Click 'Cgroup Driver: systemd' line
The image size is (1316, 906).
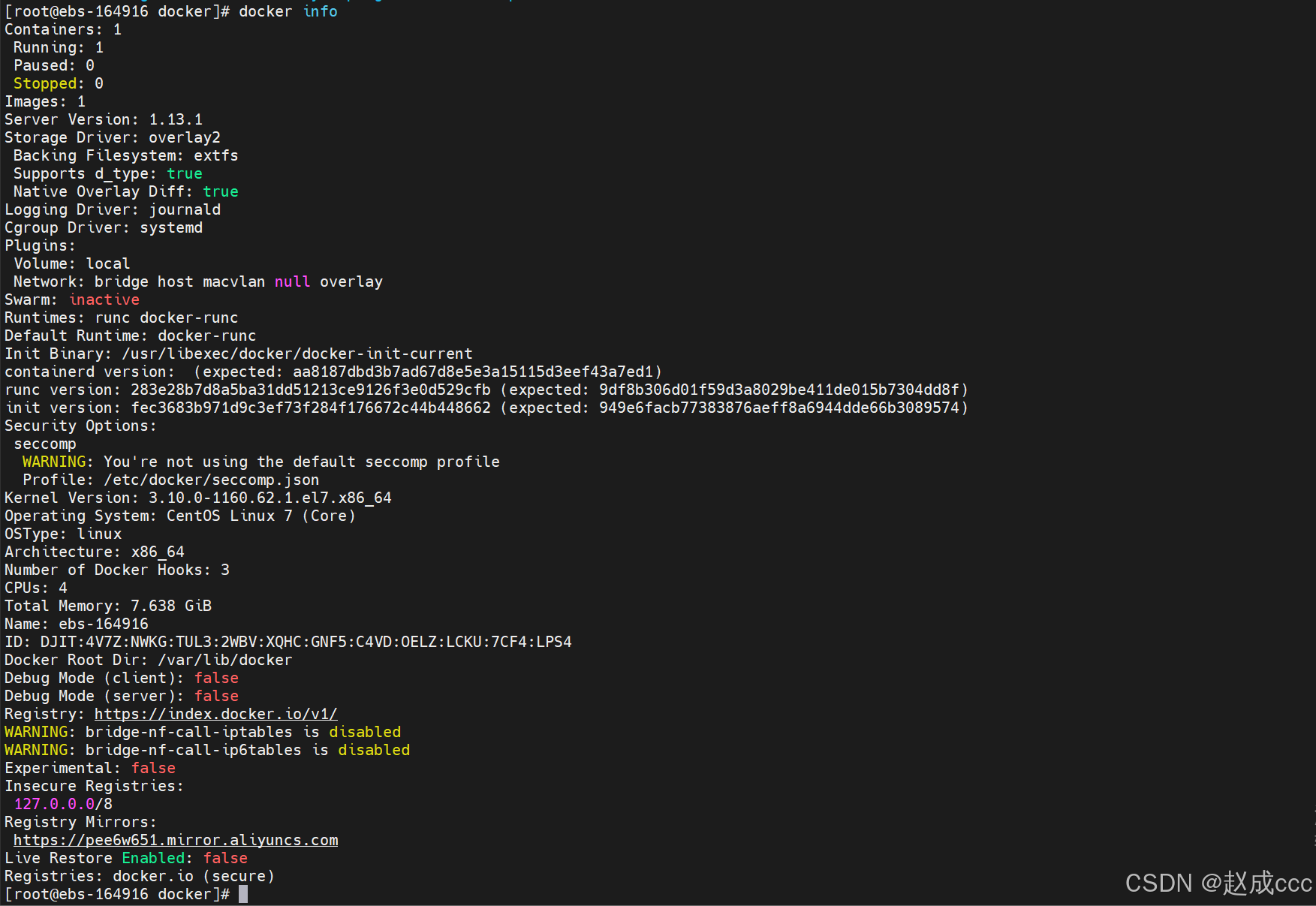point(104,227)
